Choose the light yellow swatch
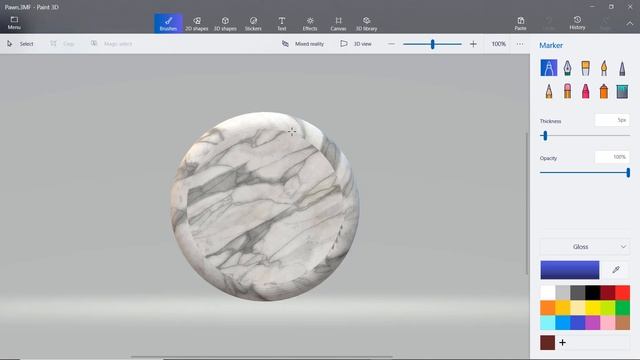Screen dimensions: 640x360 (x=578, y=308)
